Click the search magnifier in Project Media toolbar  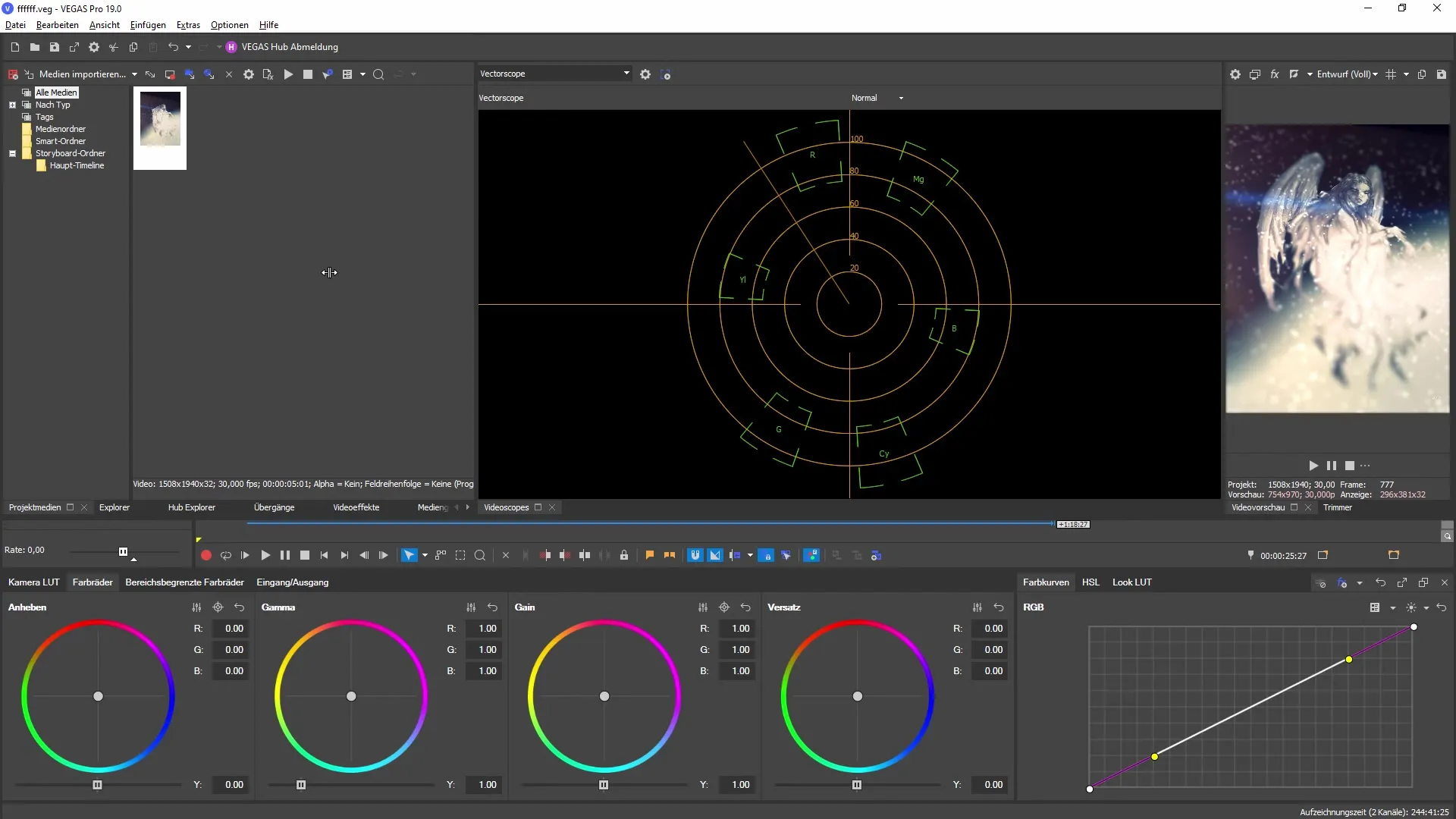click(378, 74)
